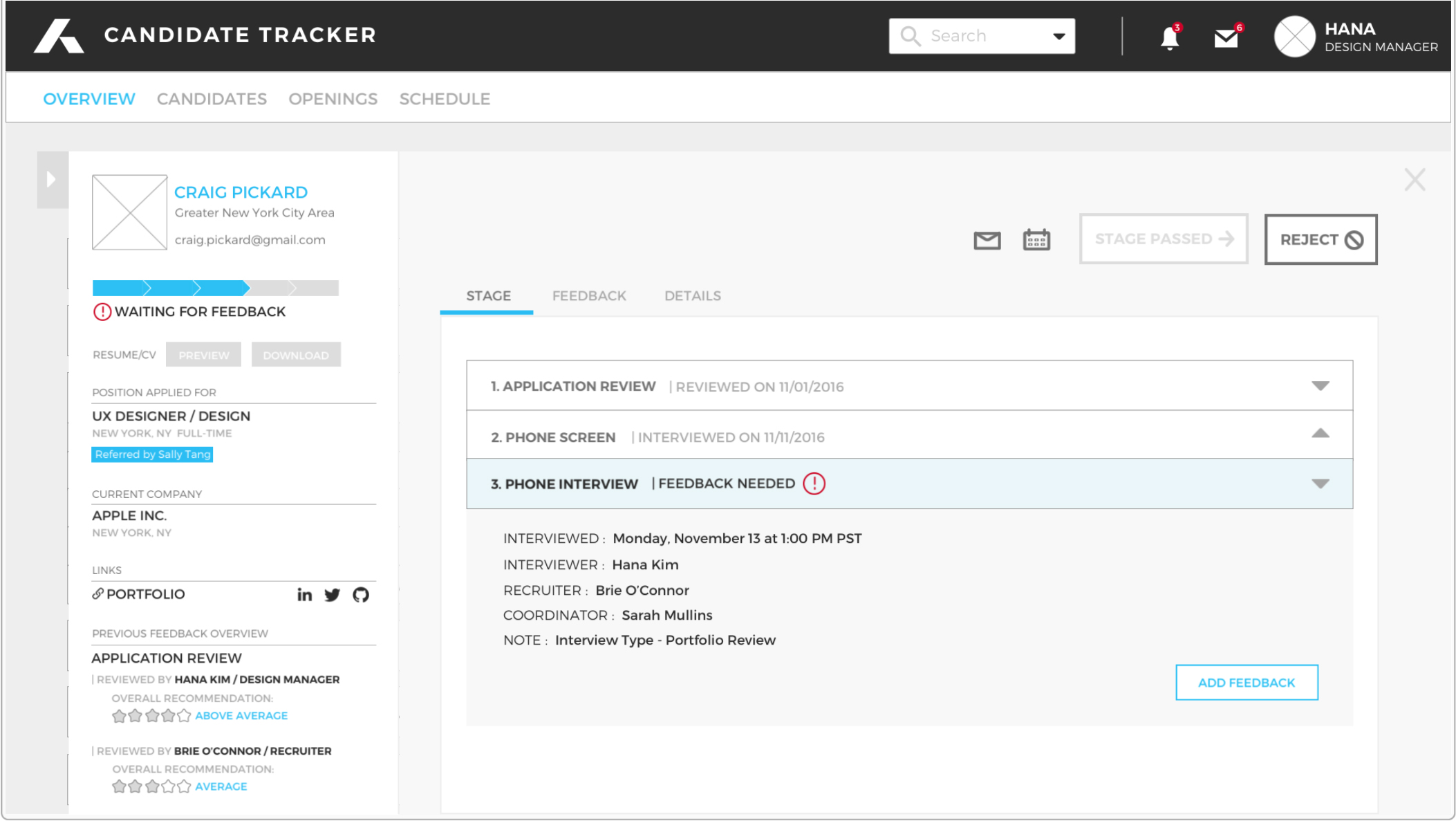
Task: Click the Search input field
Action: tap(982, 36)
